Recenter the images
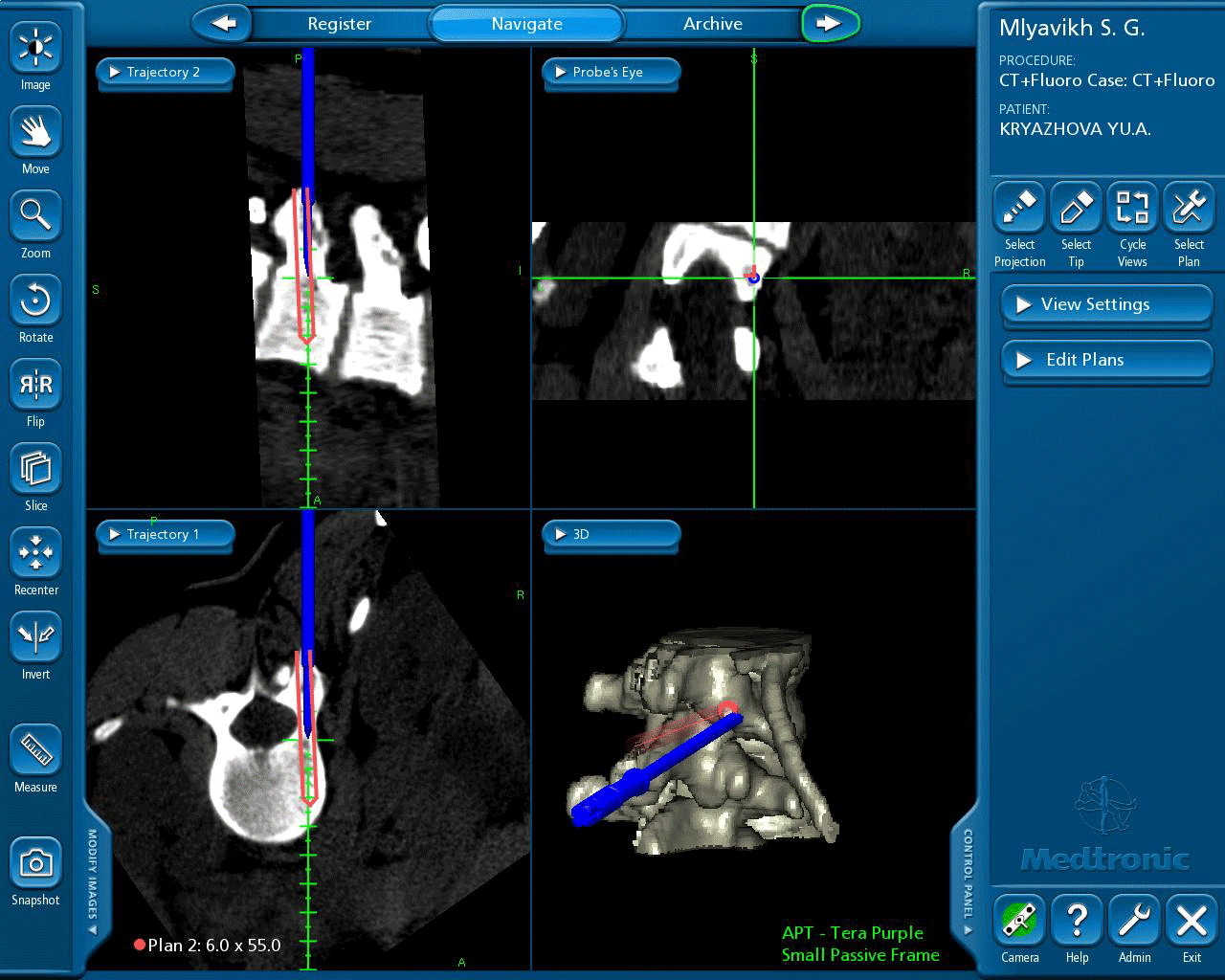Image resolution: width=1225 pixels, height=980 pixels. pos(35,554)
